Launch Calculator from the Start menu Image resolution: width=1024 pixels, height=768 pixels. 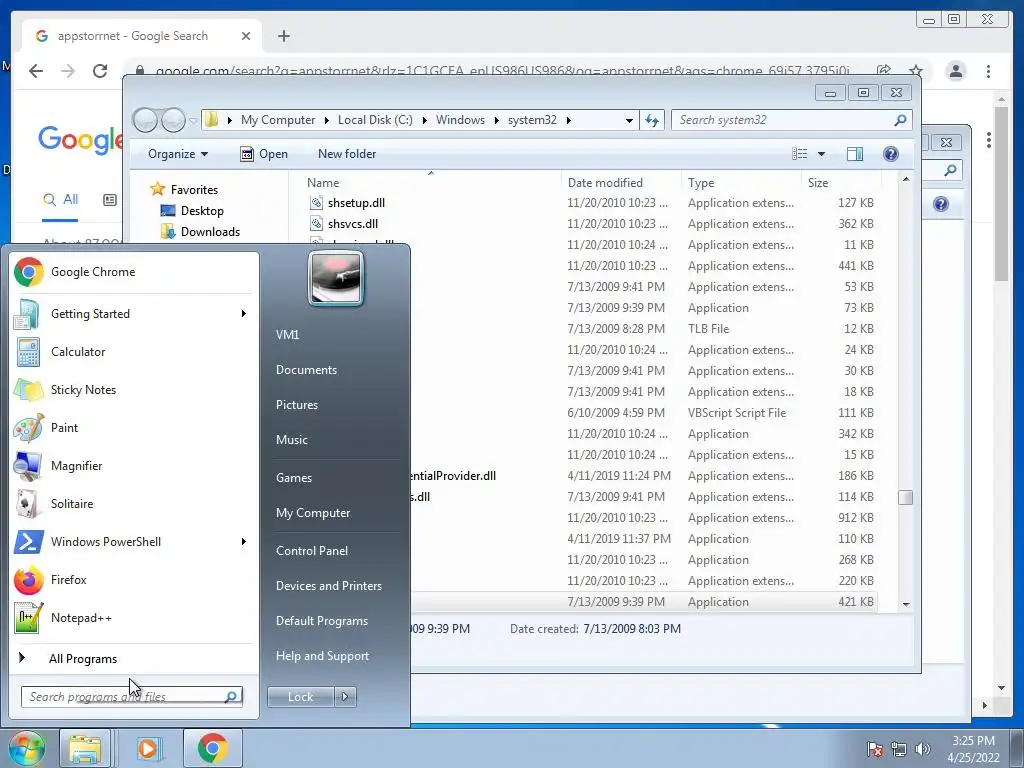click(x=134, y=352)
